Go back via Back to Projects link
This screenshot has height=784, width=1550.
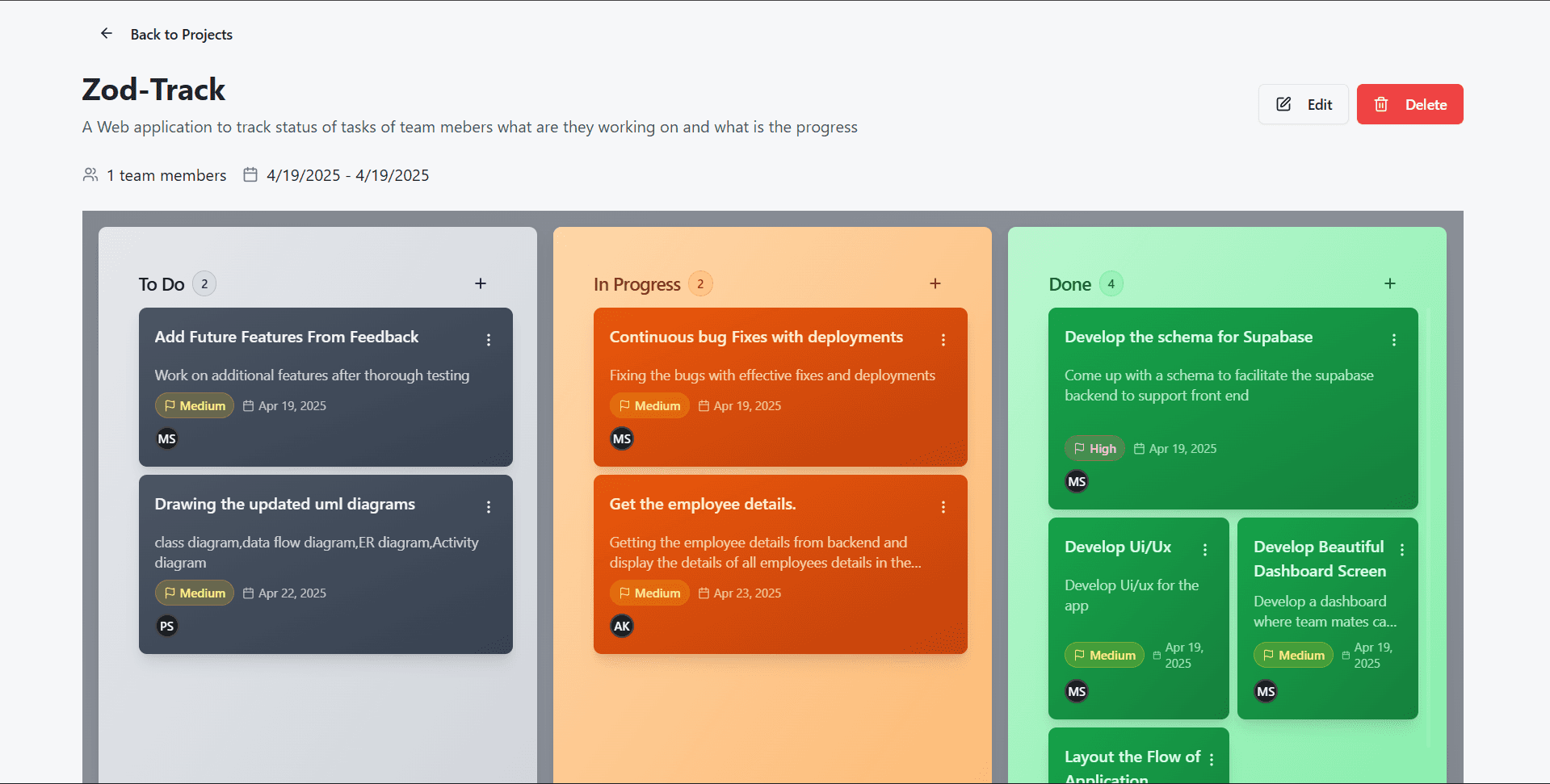pos(181,35)
